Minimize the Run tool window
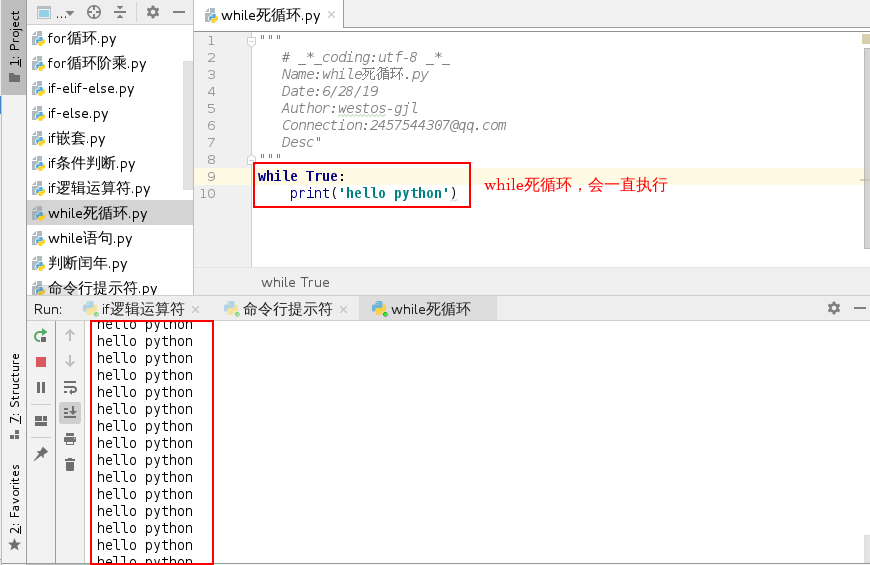Image resolution: width=870 pixels, height=565 pixels. [859, 308]
